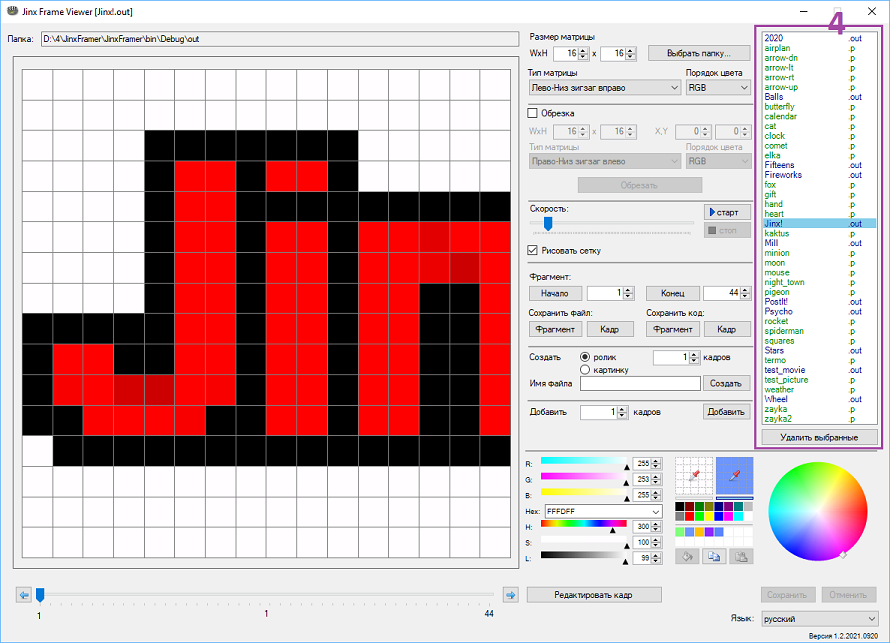This screenshot has height=643, width=890.
Task: Choose the navy palette swatch
Action: (719, 506)
